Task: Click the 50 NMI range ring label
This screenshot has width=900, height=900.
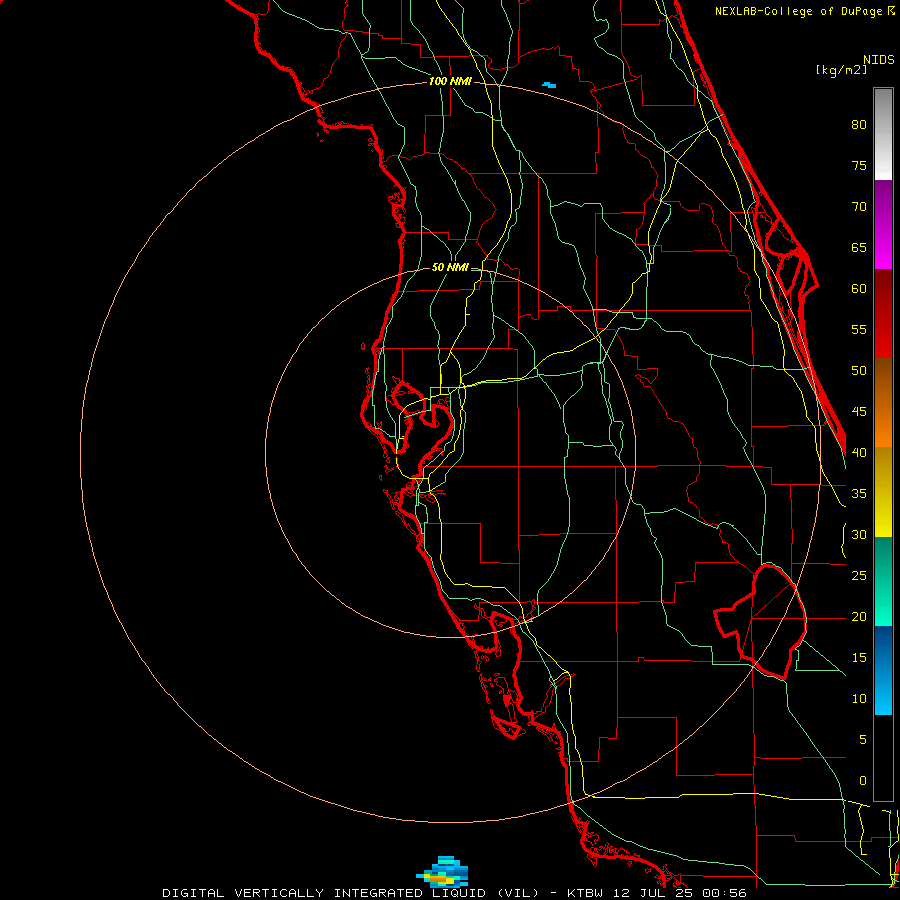Action: tap(450, 267)
